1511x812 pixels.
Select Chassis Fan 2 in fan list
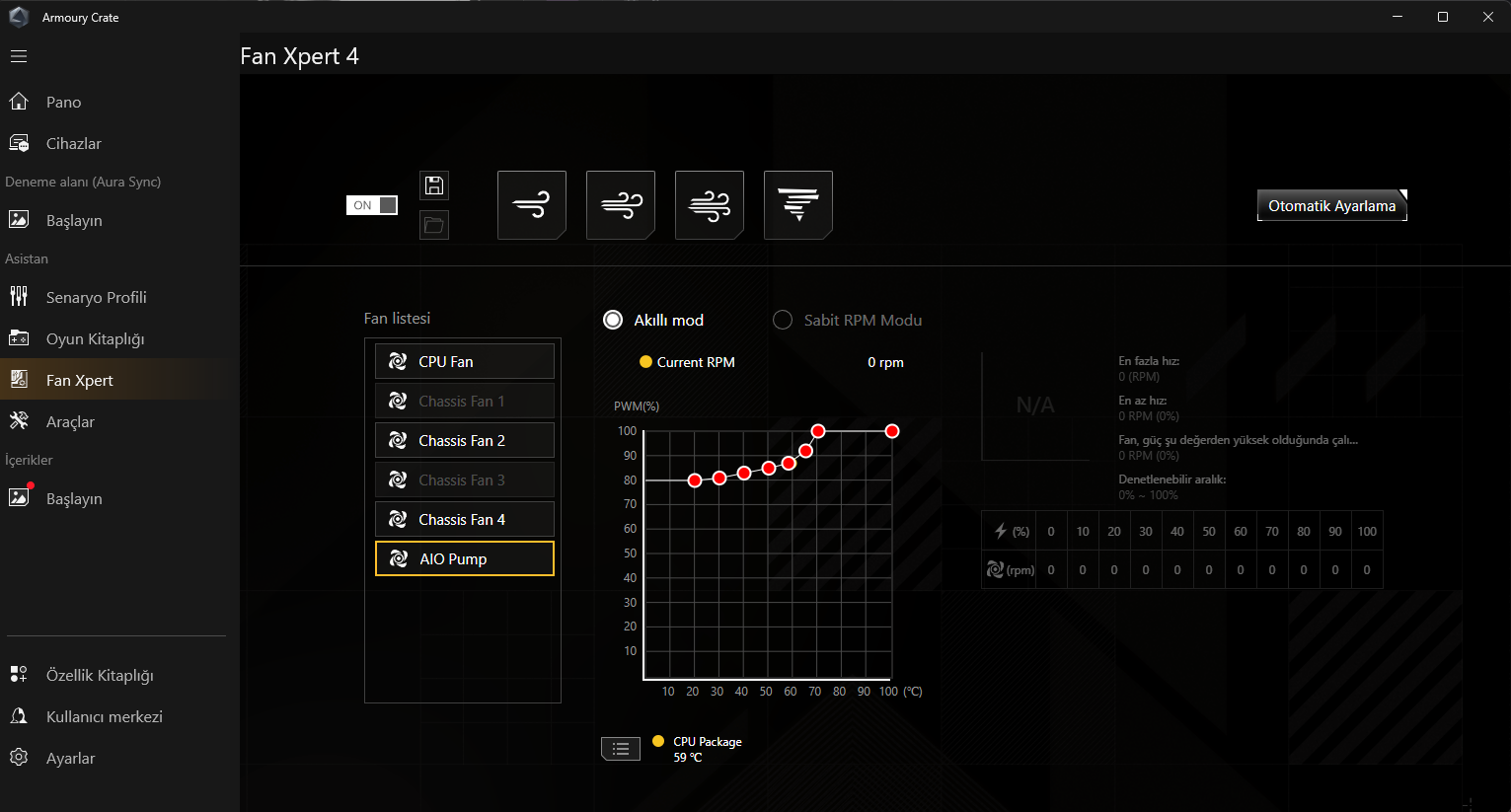(465, 440)
